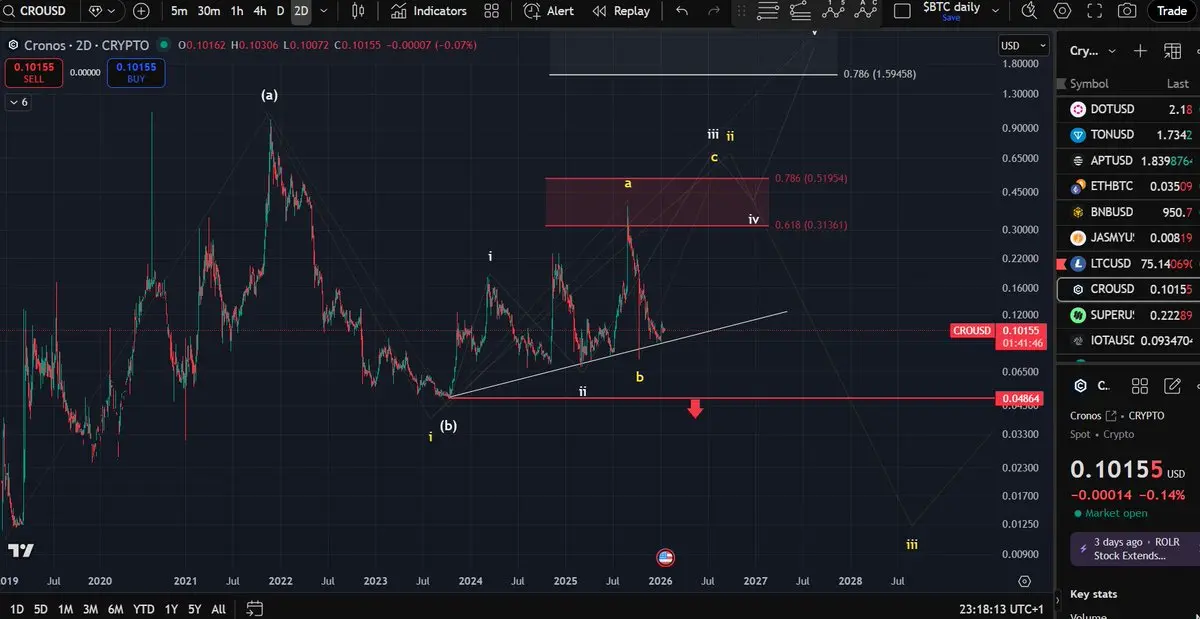Take a chart snapshot with camera icon
Image resolution: width=1200 pixels, height=619 pixels.
coord(1127,11)
